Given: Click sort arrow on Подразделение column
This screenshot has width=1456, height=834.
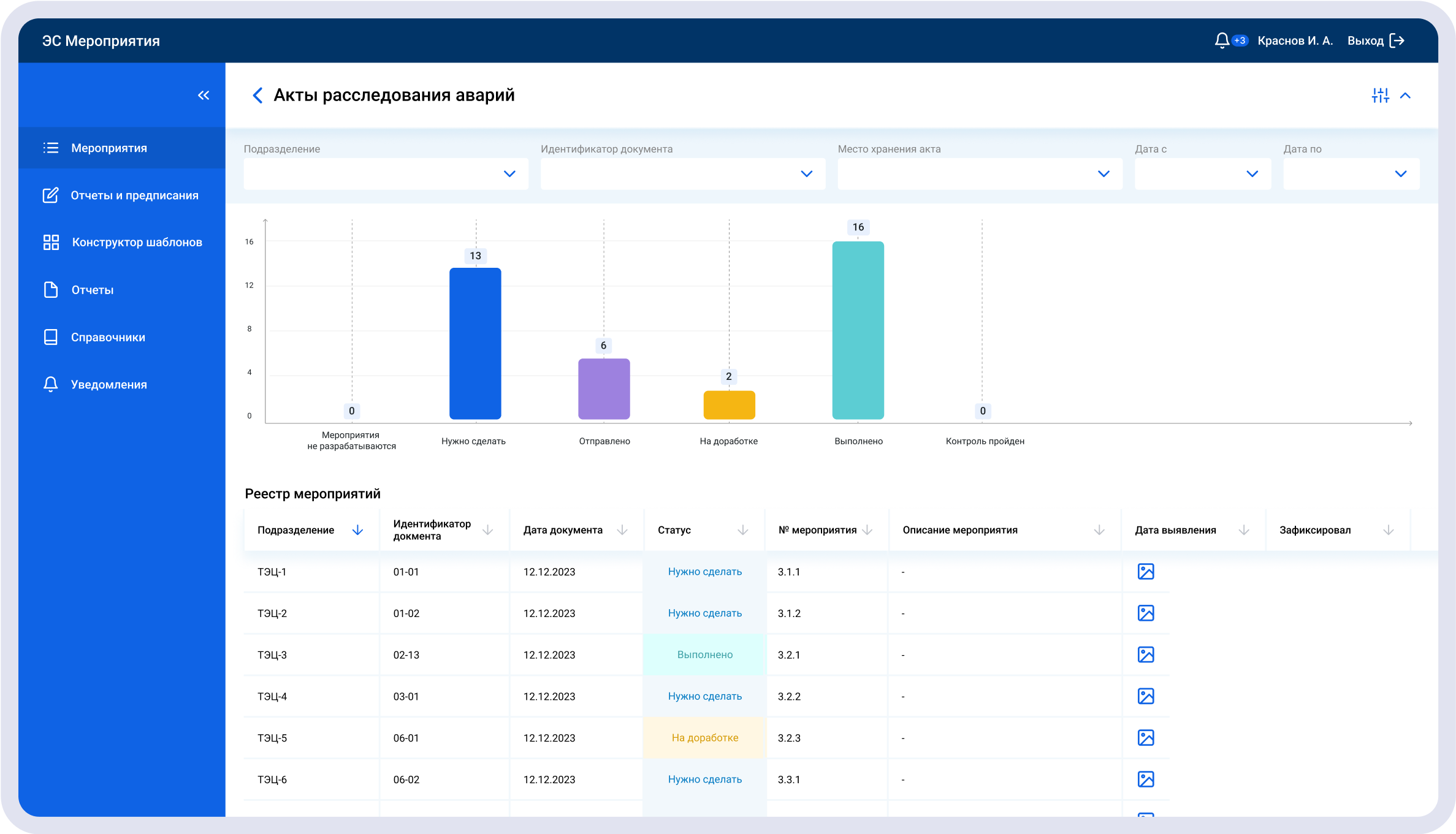Looking at the screenshot, I should [x=357, y=529].
